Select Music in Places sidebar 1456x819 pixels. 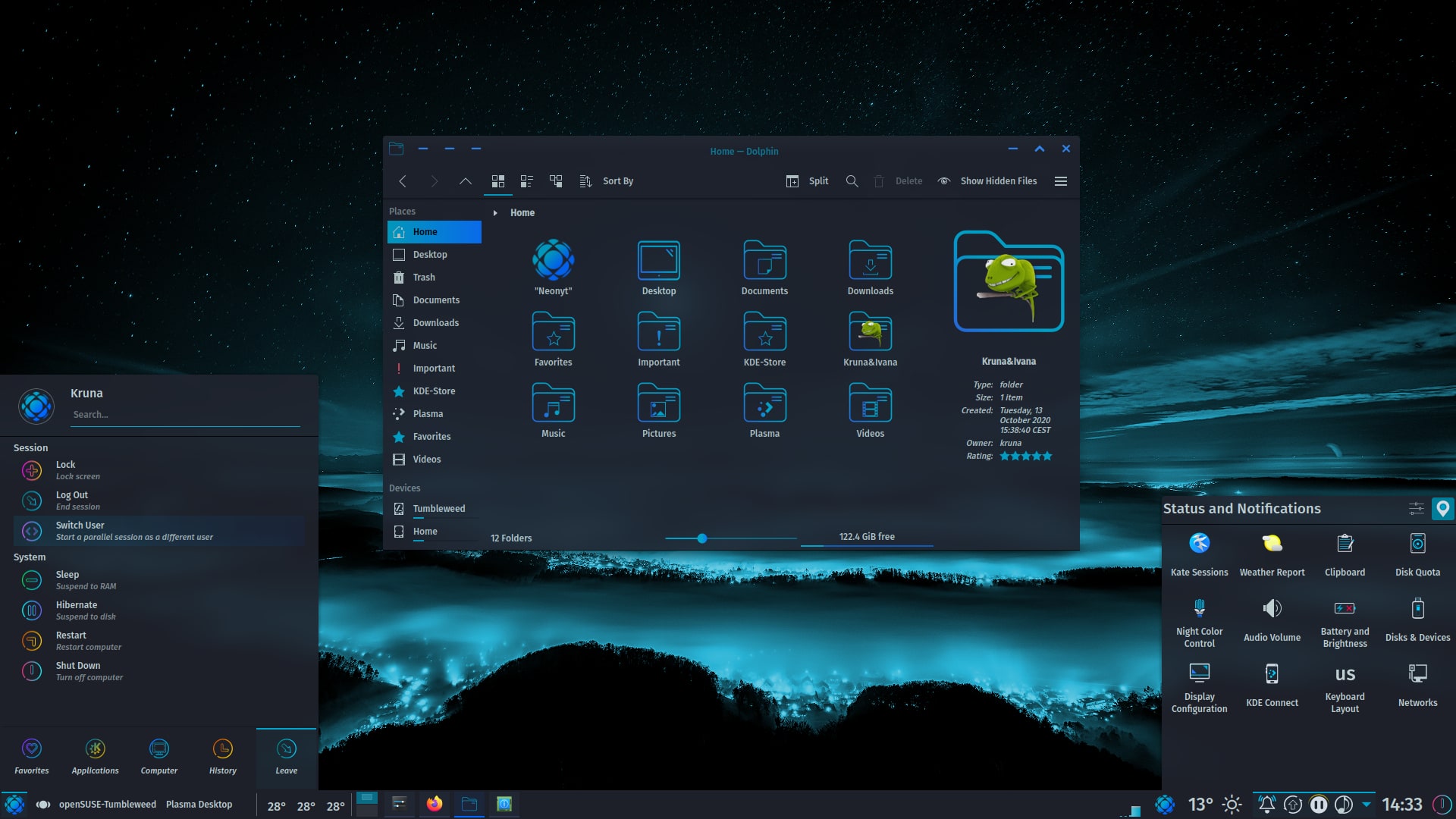pyautogui.click(x=435, y=346)
